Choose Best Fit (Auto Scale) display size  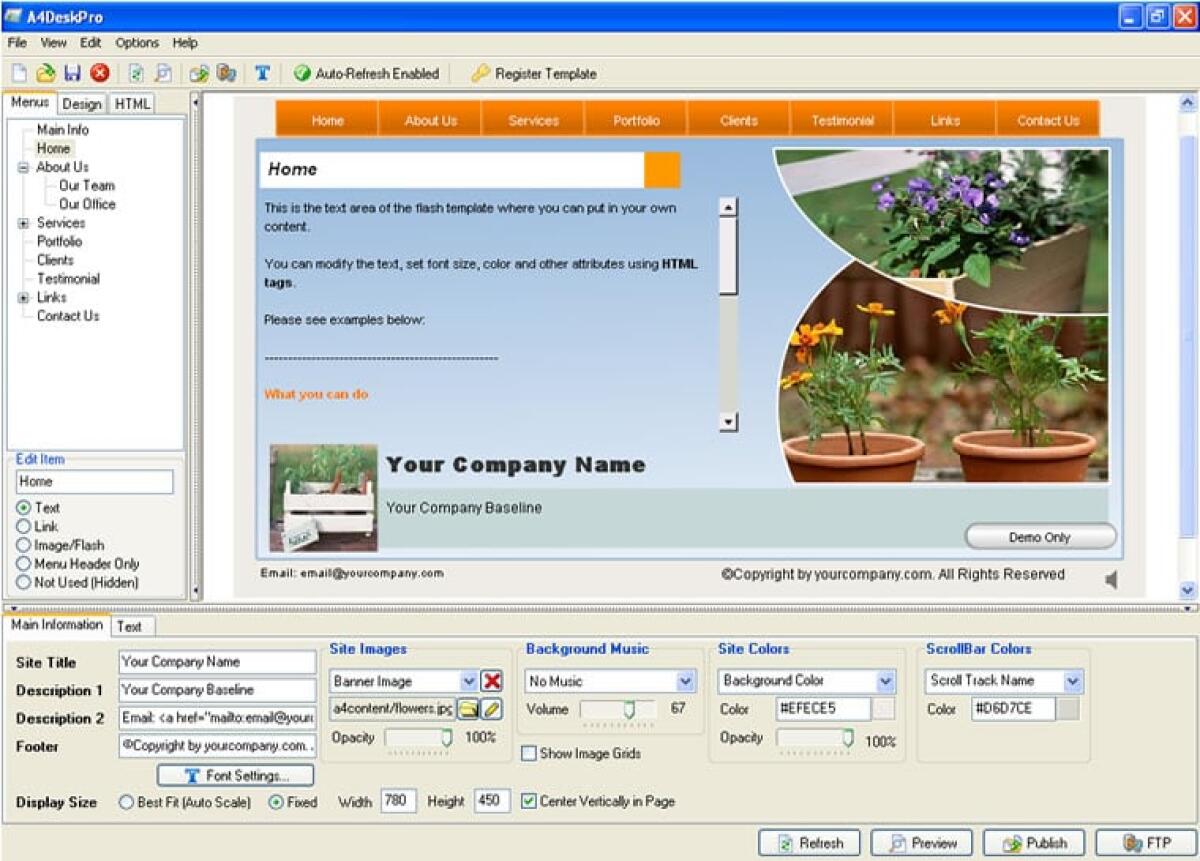126,802
